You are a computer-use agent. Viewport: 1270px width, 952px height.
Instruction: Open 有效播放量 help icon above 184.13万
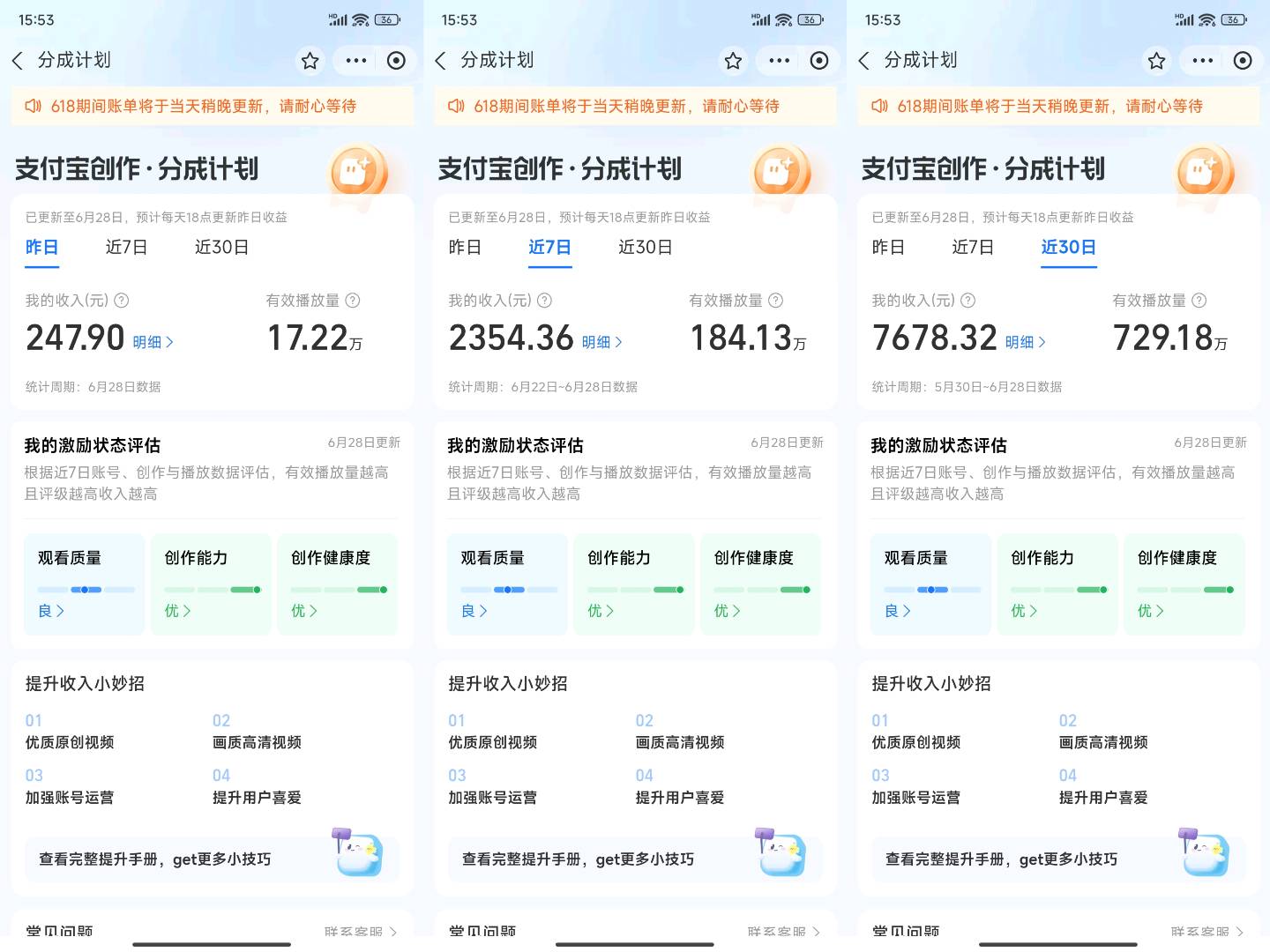click(776, 301)
